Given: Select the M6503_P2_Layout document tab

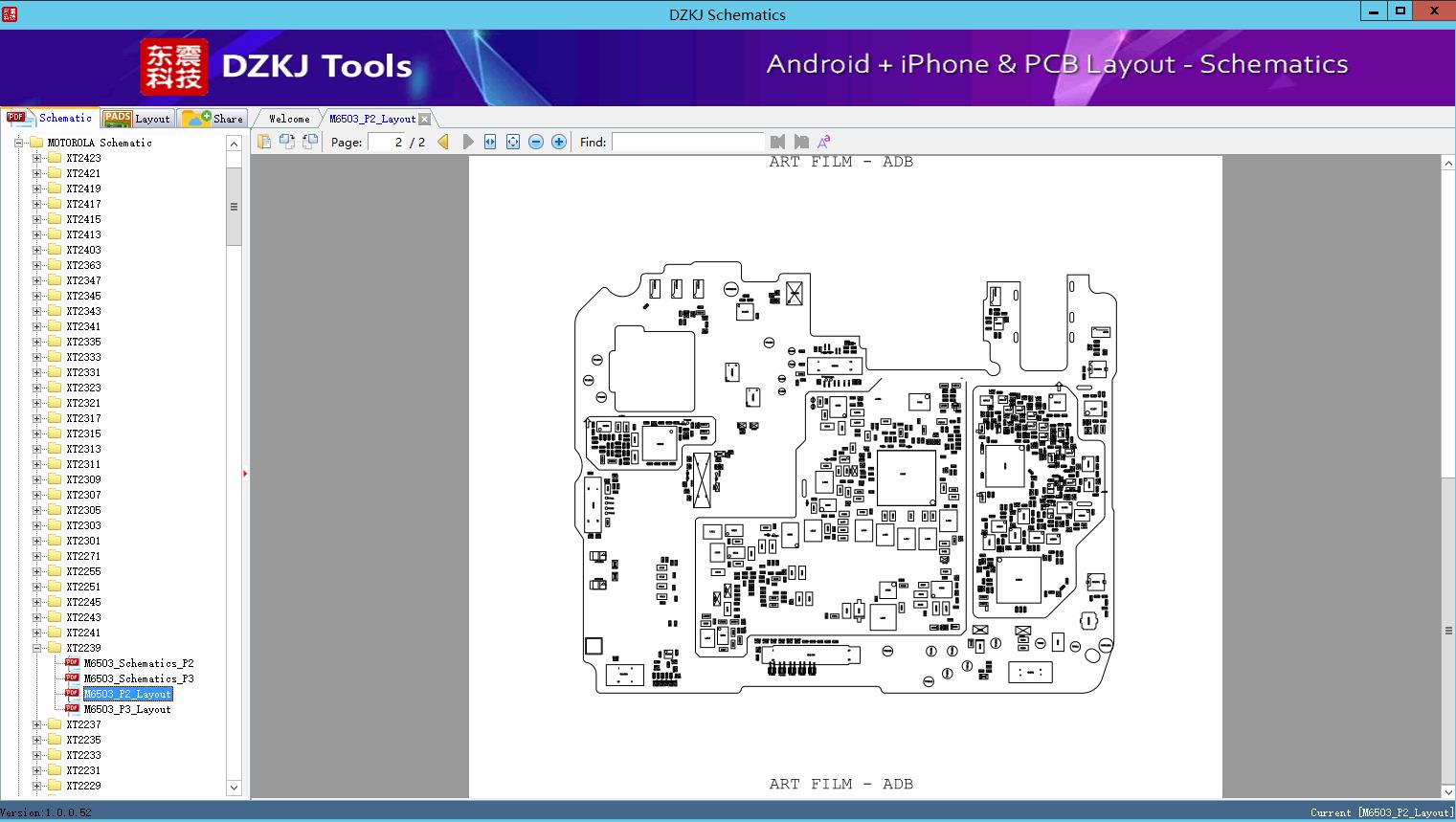Looking at the screenshot, I should (x=372, y=119).
